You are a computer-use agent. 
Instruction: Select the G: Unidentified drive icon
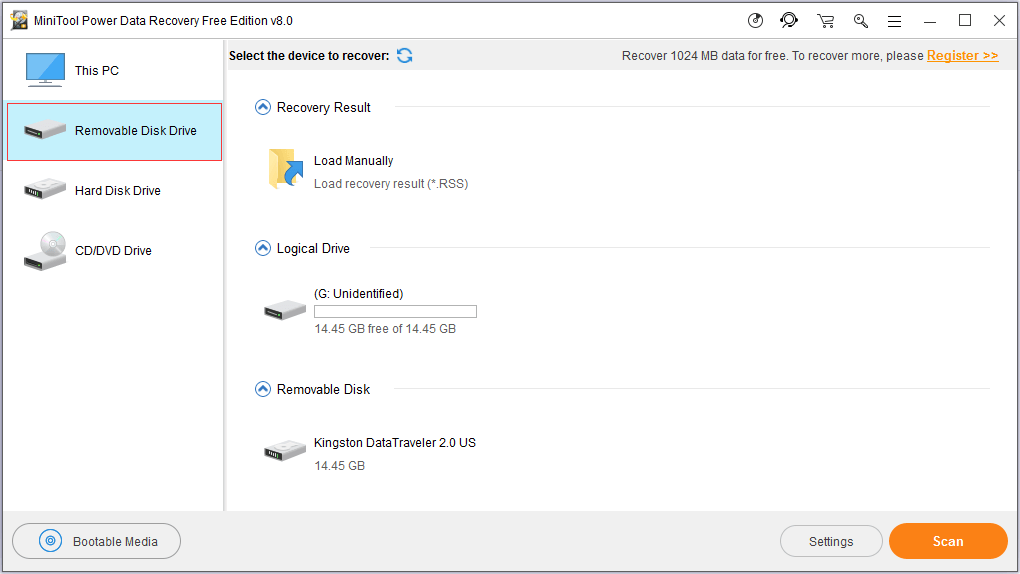tap(285, 310)
